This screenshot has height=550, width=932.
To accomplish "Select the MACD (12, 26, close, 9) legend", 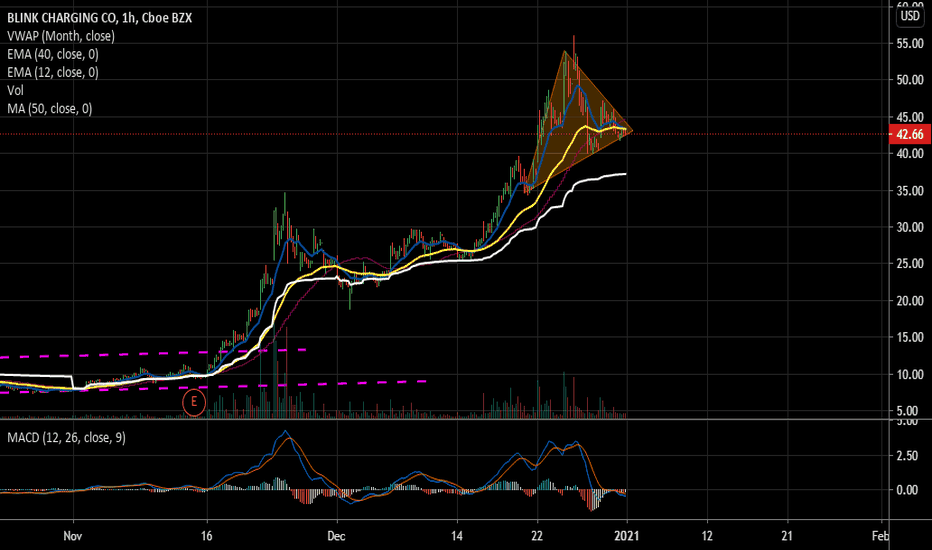I will [66, 438].
